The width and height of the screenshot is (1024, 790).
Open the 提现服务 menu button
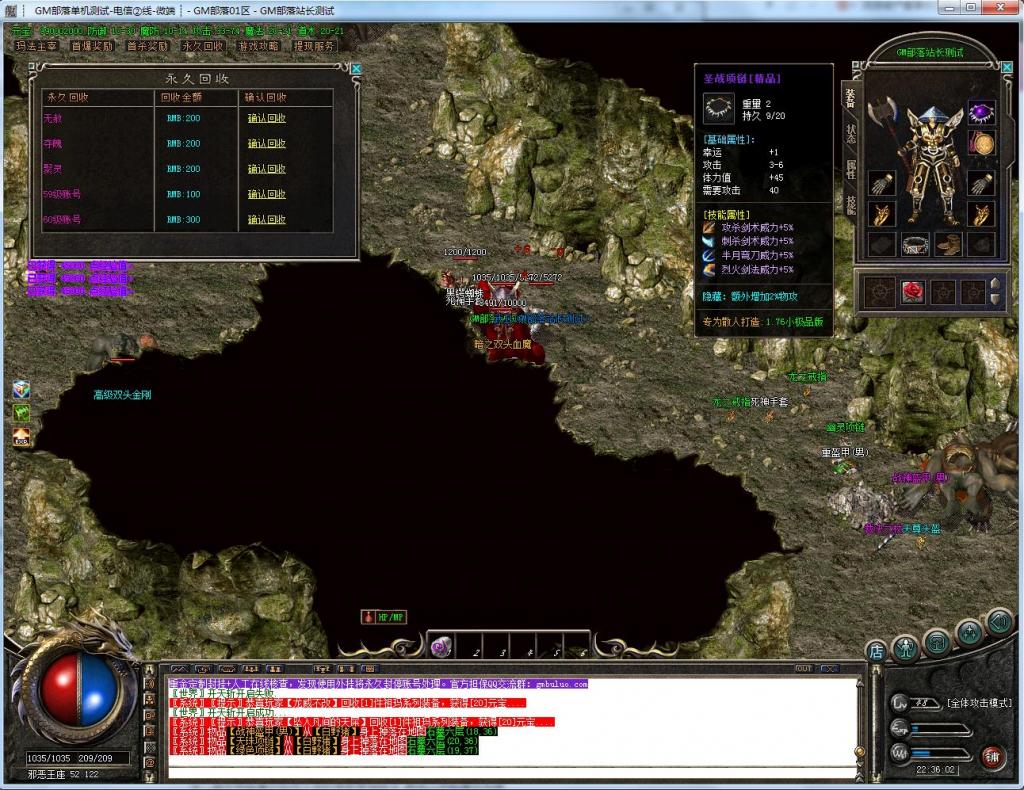[x=314, y=46]
